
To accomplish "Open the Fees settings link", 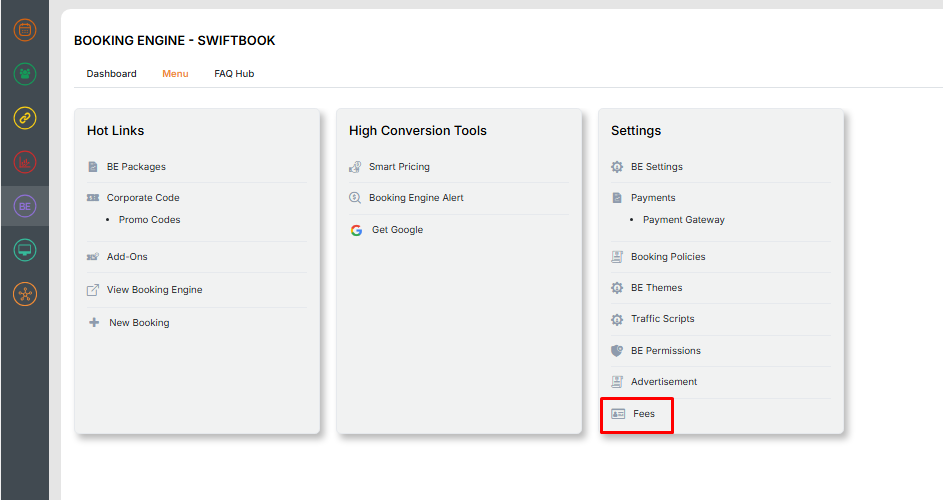I will tap(643, 414).
